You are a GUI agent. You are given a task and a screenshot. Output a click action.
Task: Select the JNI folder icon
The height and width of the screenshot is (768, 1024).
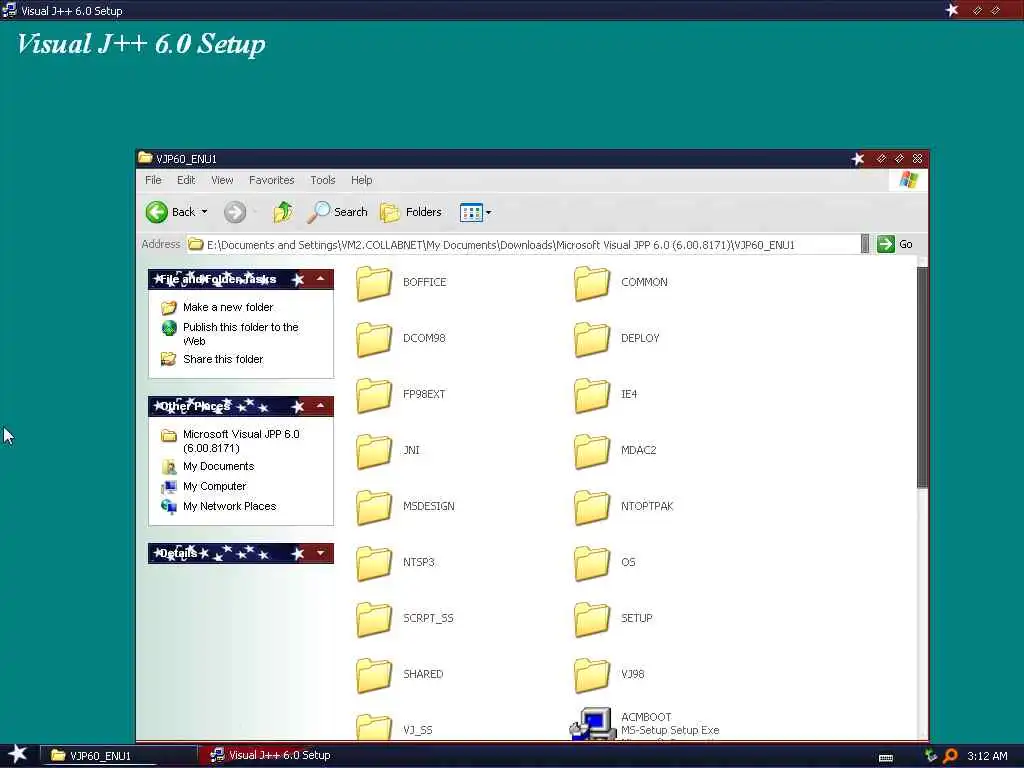tap(374, 452)
